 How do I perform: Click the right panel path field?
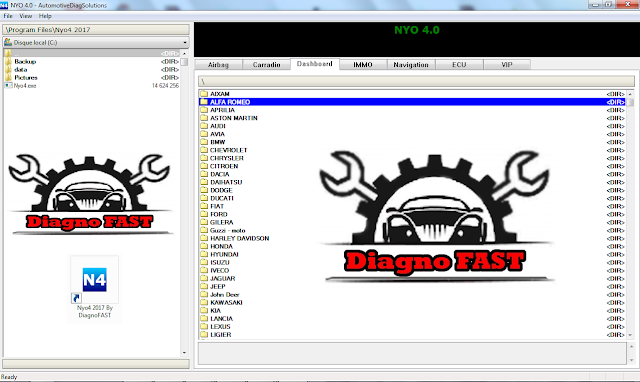(x=416, y=81)
